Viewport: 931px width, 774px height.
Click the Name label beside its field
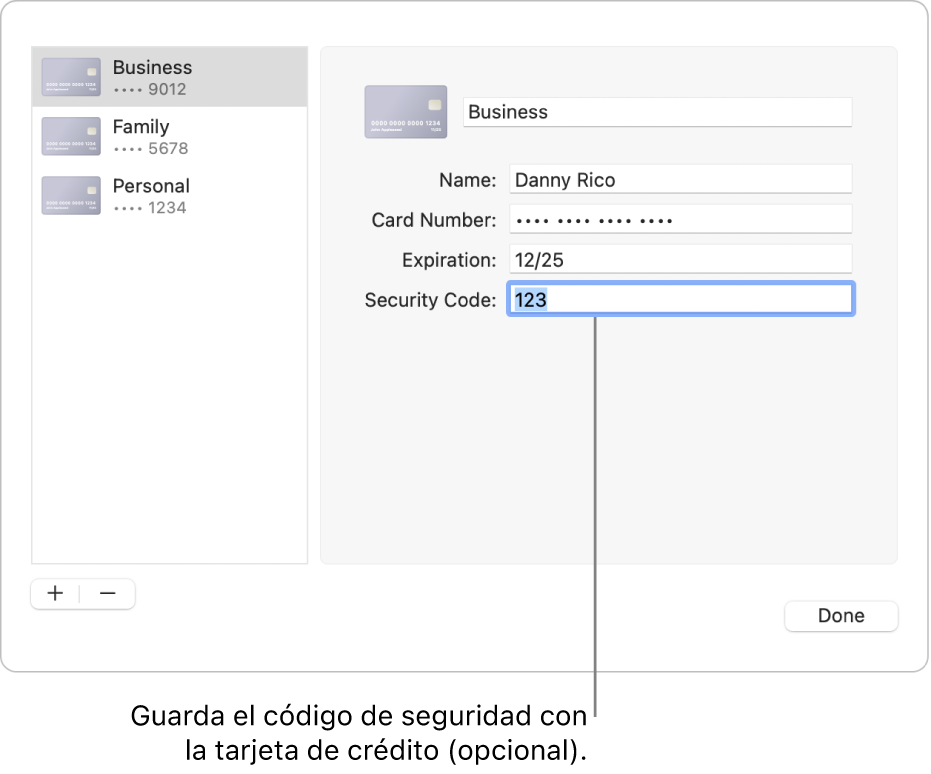(x=467, y=178)
